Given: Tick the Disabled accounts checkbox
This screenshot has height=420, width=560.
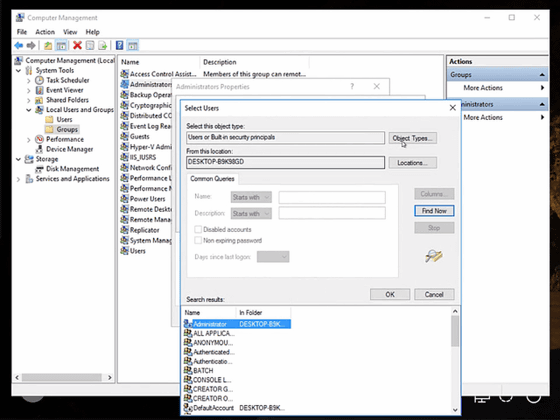Looking at the screenshot, I should [198, 229].
